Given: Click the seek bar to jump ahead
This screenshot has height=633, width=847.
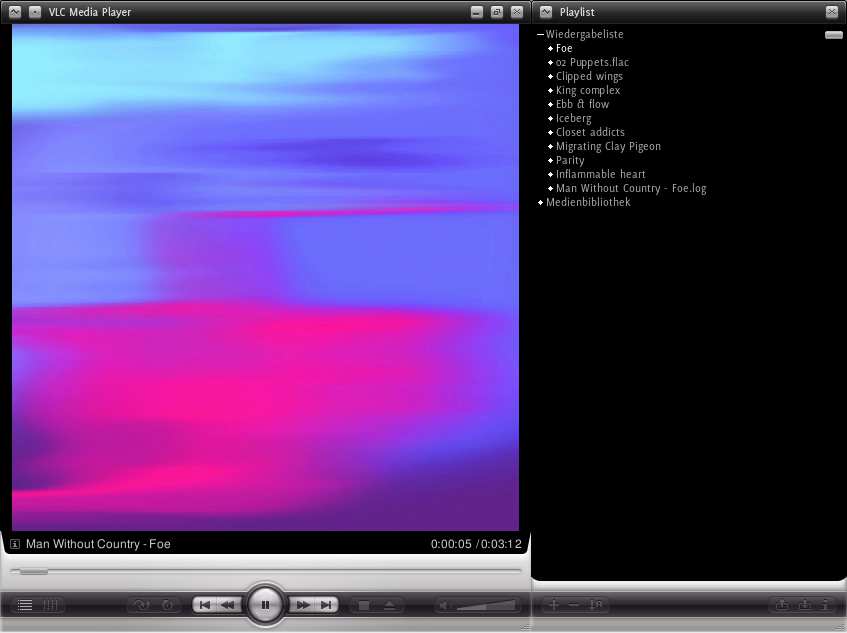Looking at the screenshot, I should click(x=300, y=571).
